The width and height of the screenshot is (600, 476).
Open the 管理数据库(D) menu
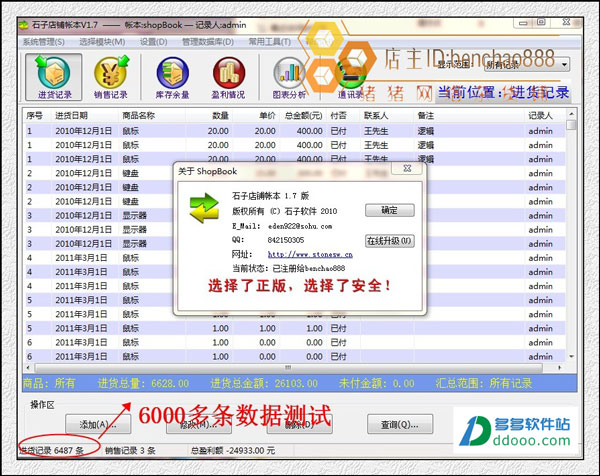[x=208, y=42]
